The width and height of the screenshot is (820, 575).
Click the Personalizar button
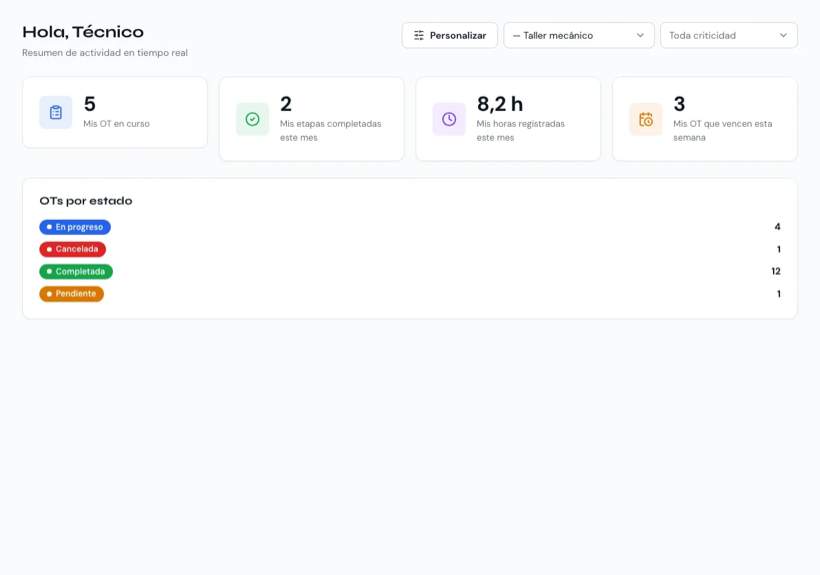tap(449, 36)
